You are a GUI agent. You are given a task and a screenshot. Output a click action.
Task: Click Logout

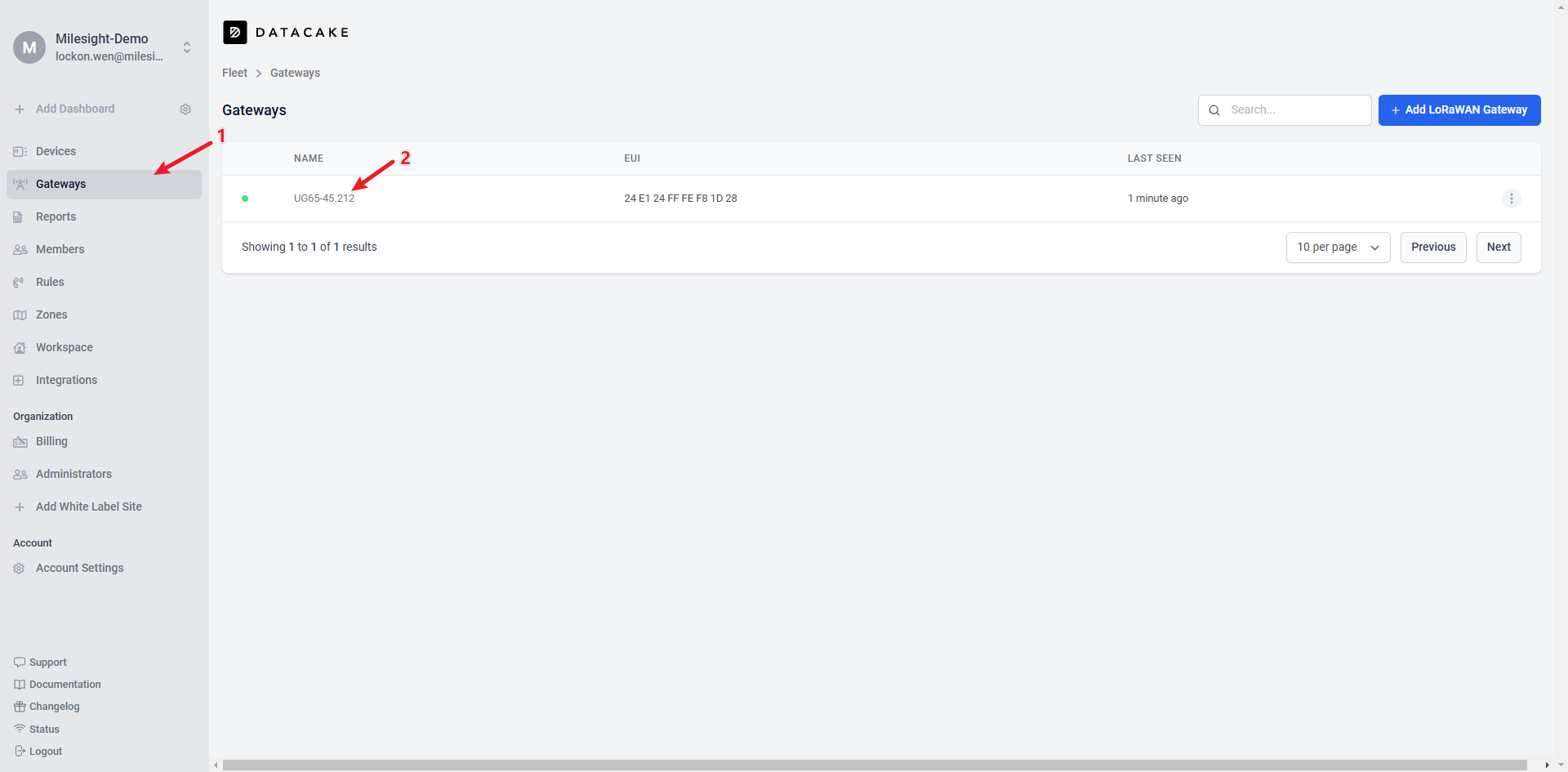[x=46, y=752]
